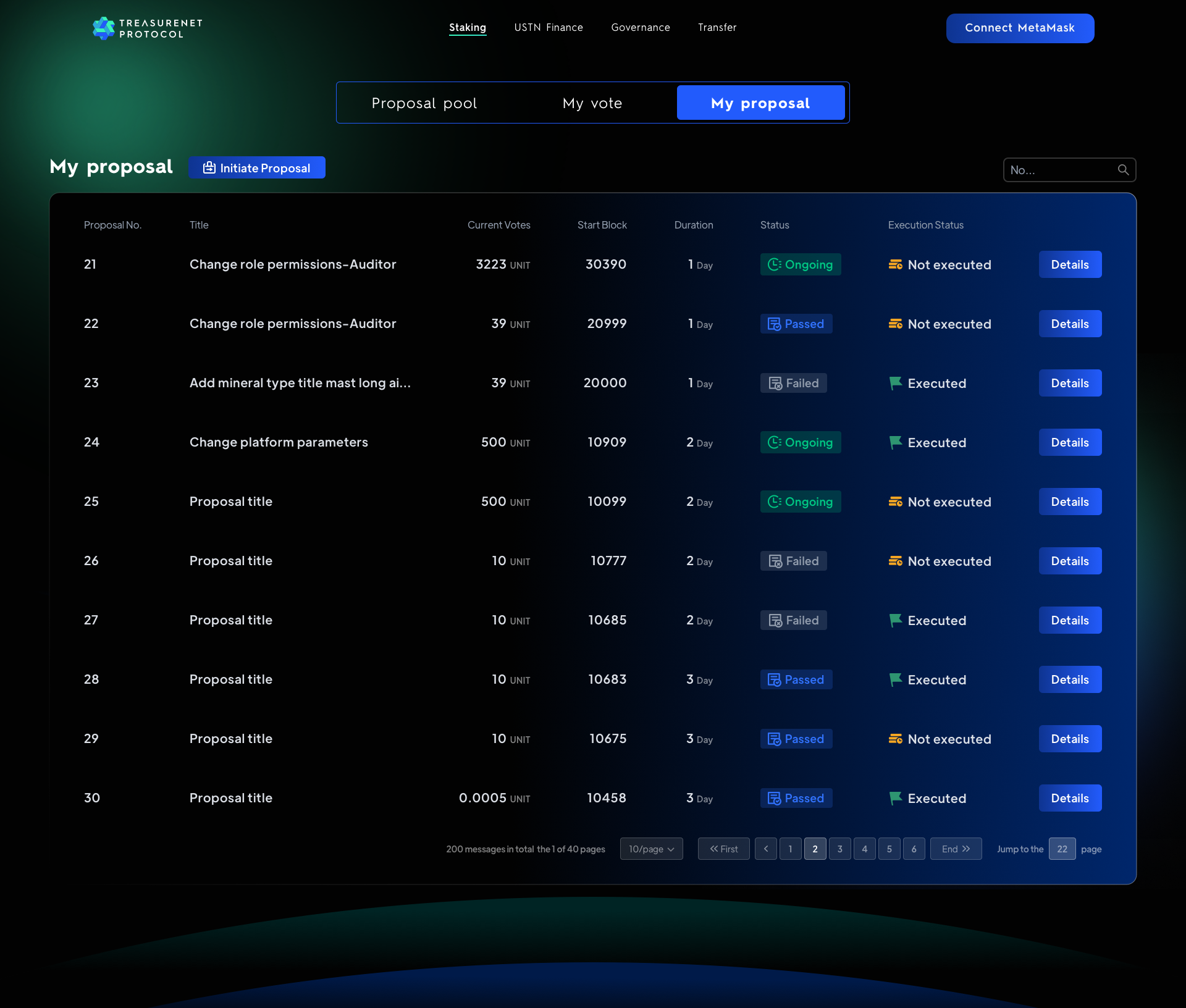This screenshot has height=1008, width=1186.
Task: Focus the Jump to page number field
Action: 1062,849
